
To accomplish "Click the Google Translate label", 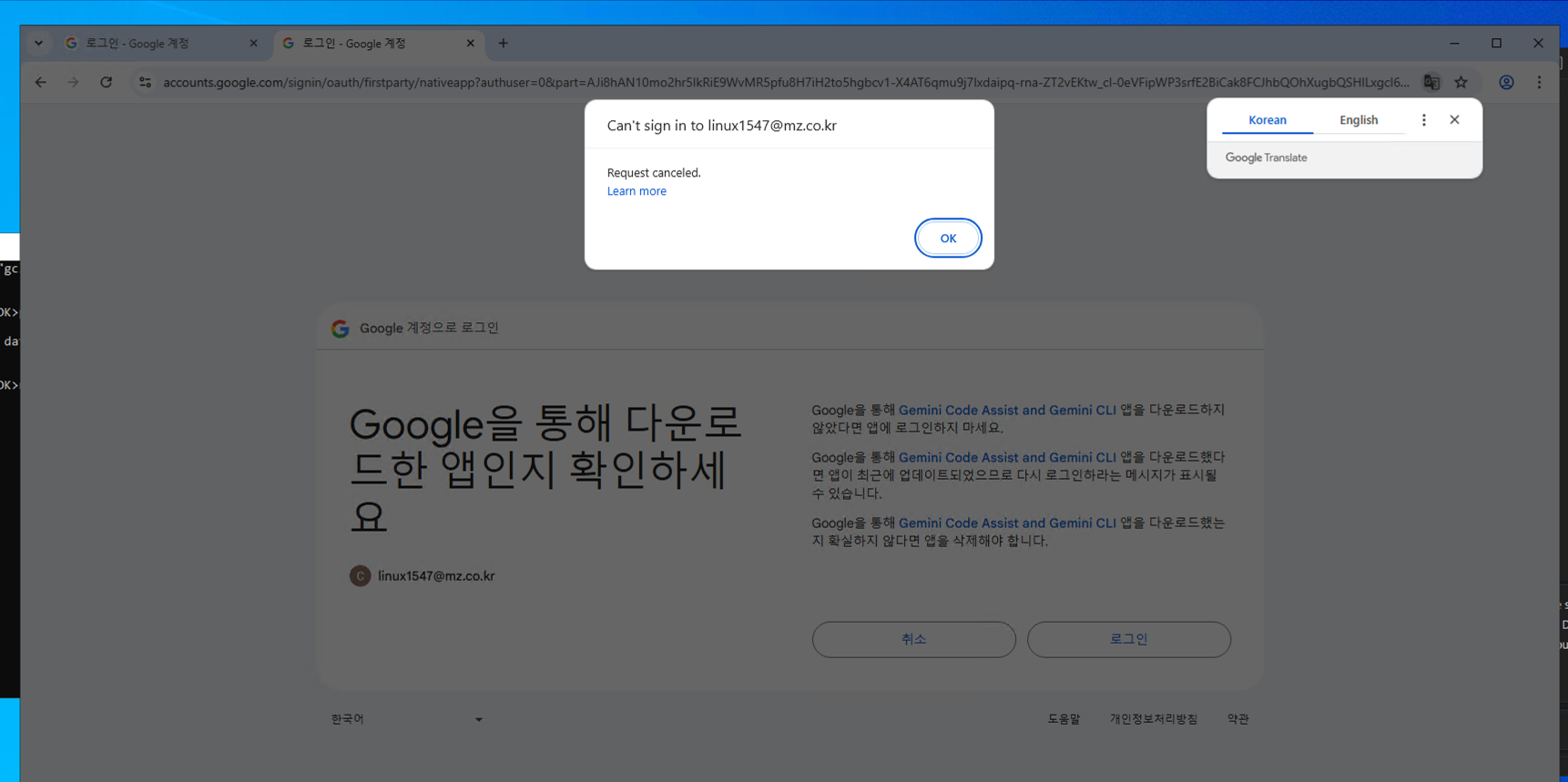I will click(x=1266, y=157).
